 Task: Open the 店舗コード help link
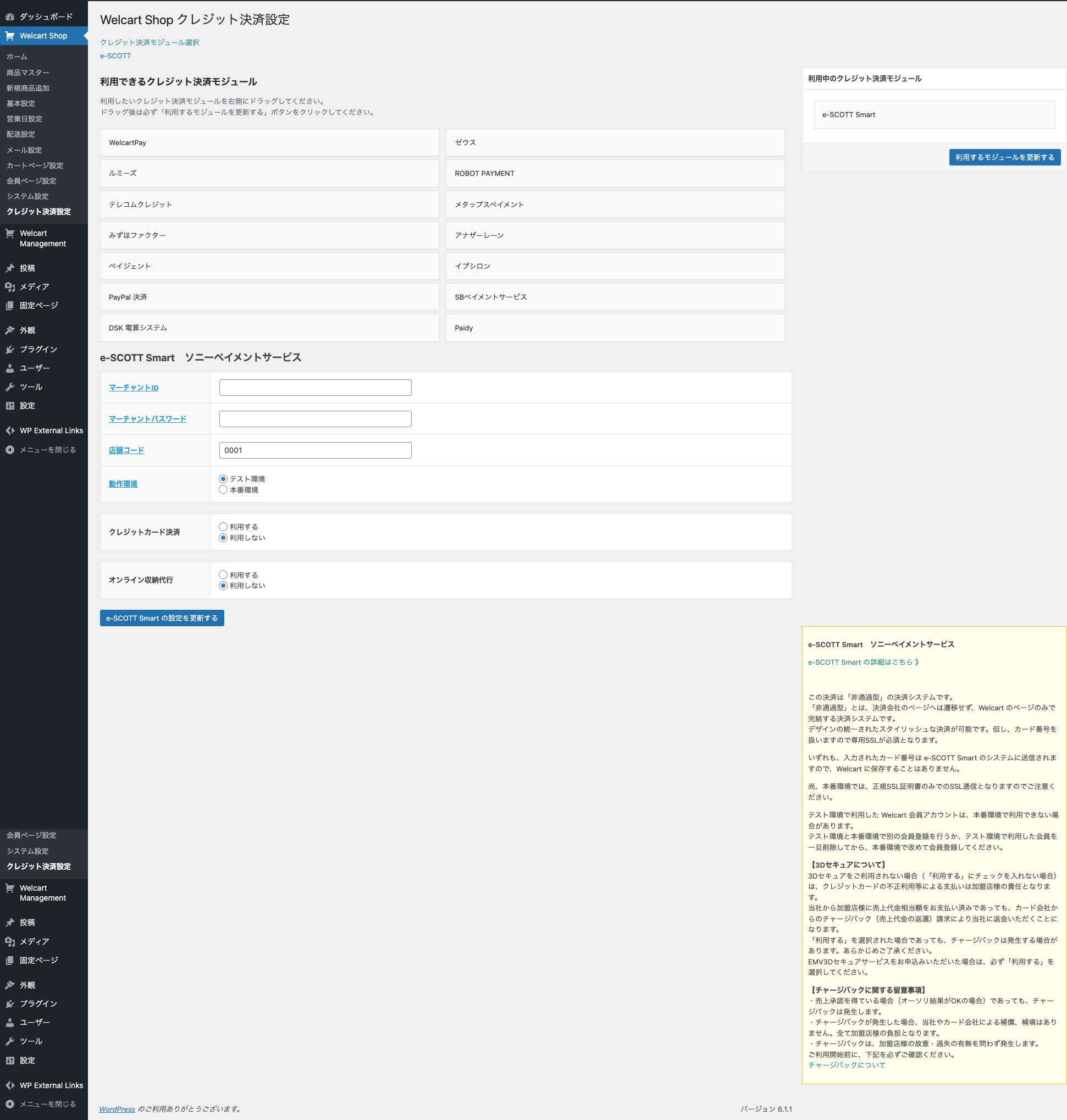coord(126,450)
